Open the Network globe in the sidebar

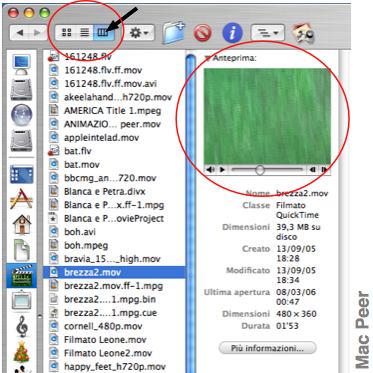pyautogui.click(x=21, y=116)
